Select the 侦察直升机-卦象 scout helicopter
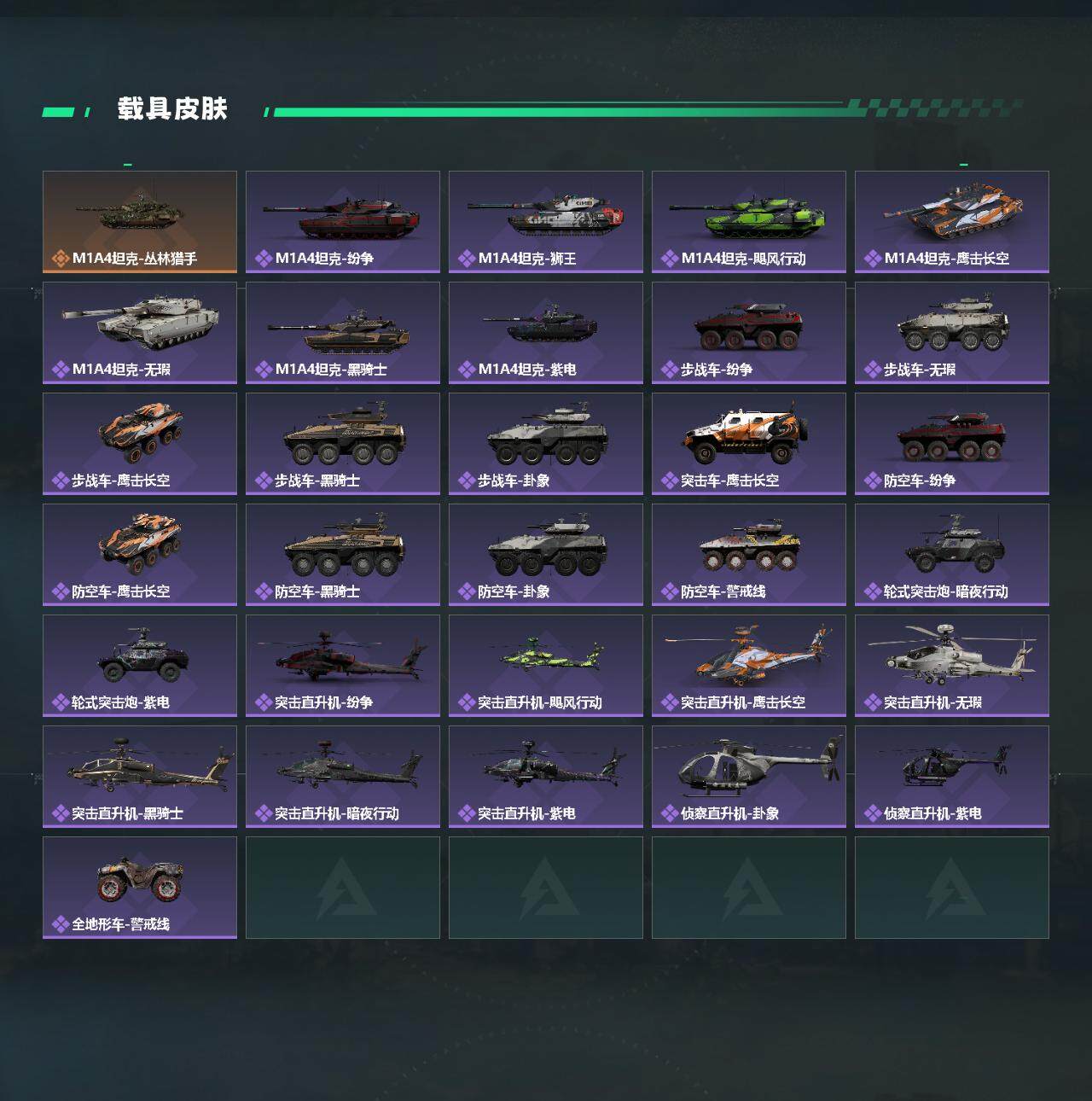Screen dimensions: 1092x1101 point(749,777)
